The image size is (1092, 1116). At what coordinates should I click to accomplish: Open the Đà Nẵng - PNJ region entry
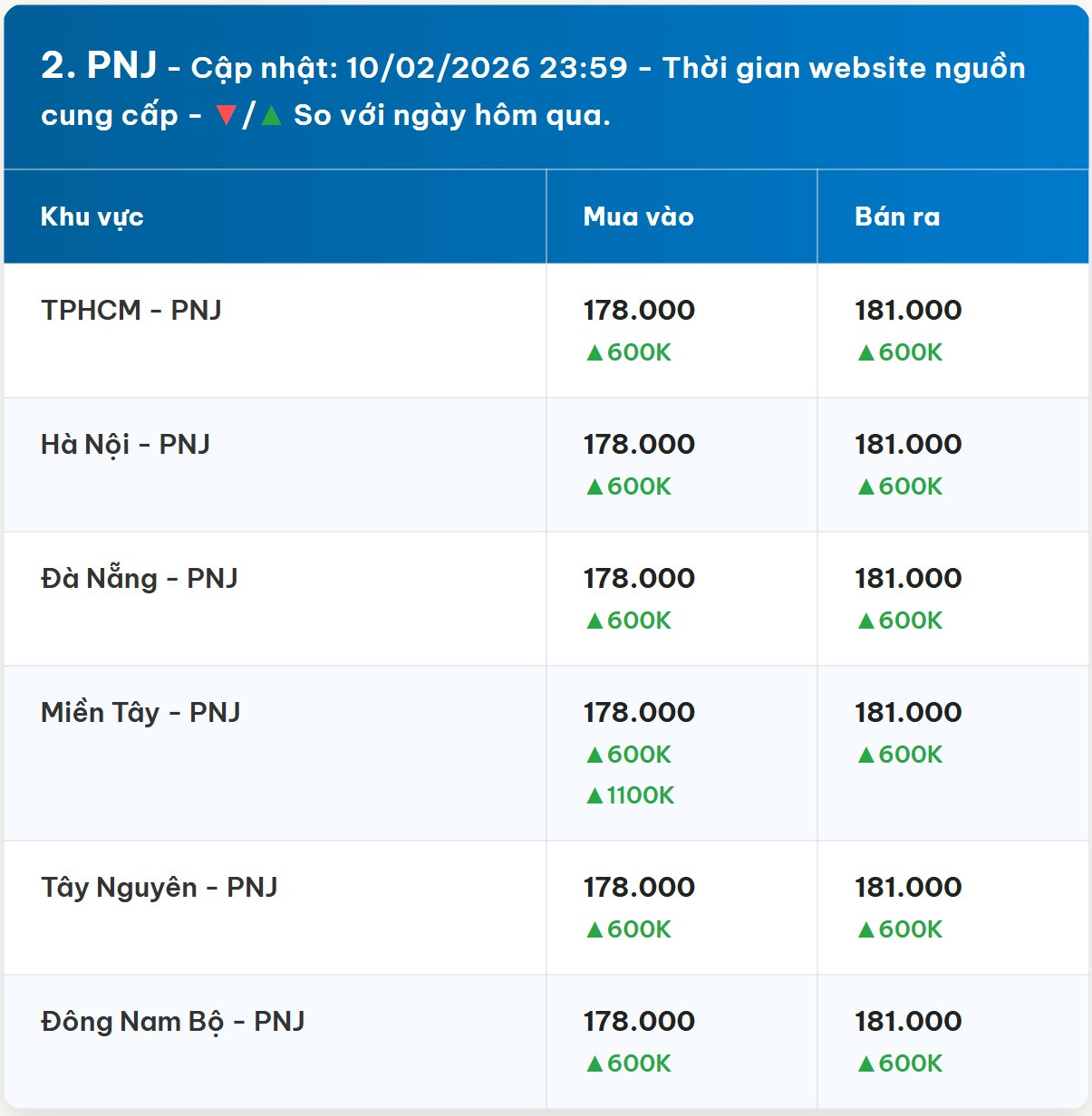140,578
